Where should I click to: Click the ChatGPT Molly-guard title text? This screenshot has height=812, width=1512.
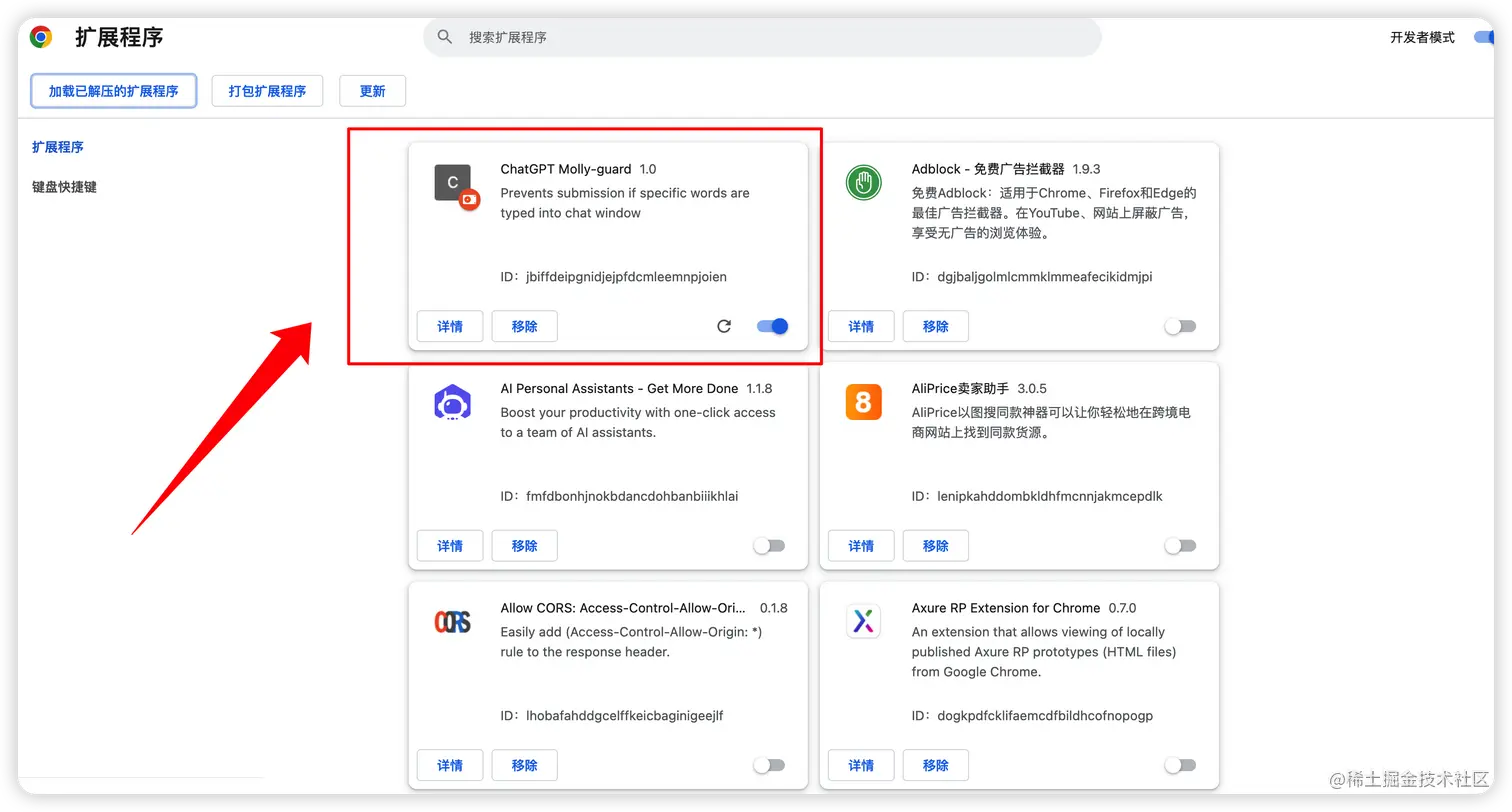click(x=565, y=169)
